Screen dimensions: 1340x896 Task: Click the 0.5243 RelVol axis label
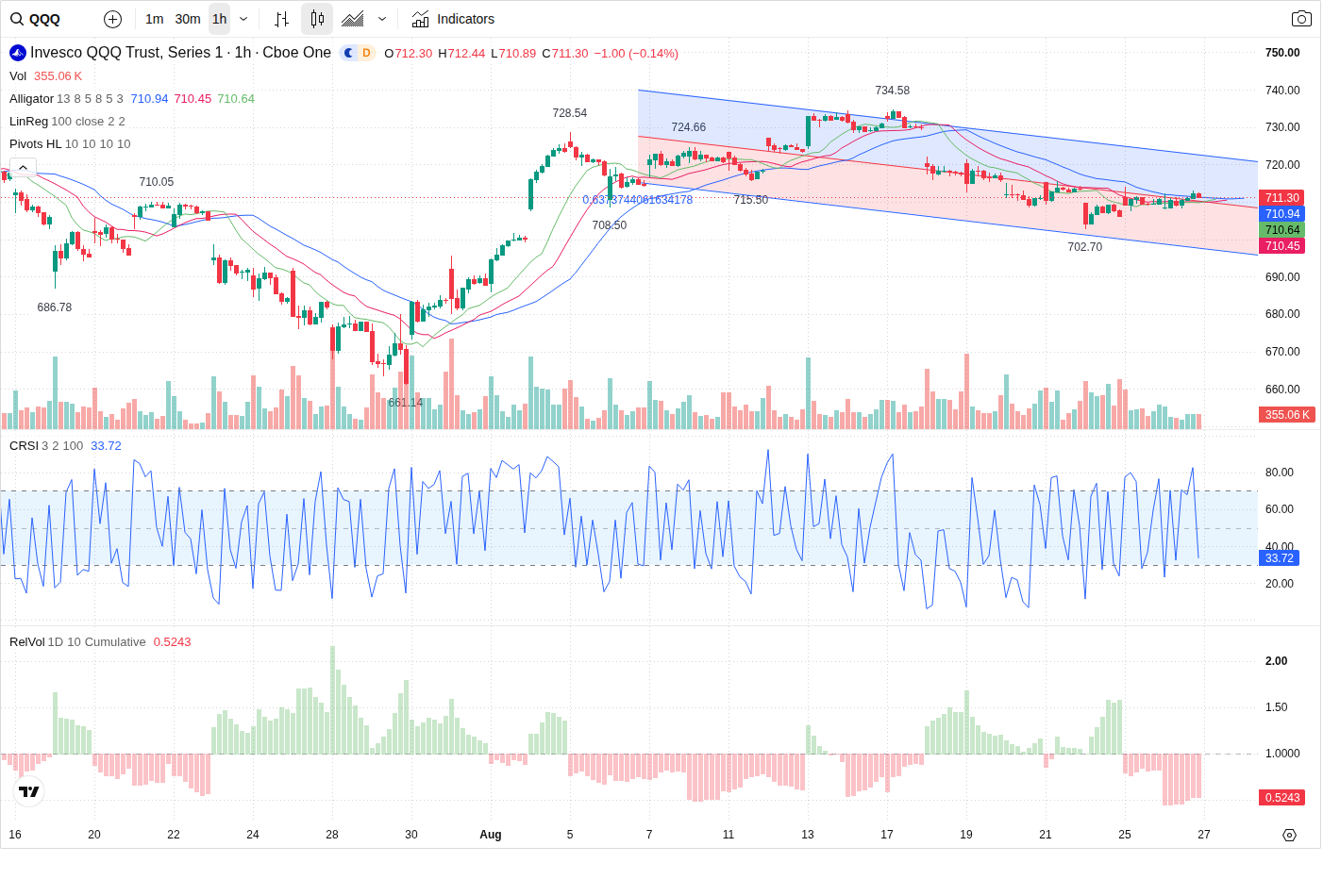[x=1281, y=798]
